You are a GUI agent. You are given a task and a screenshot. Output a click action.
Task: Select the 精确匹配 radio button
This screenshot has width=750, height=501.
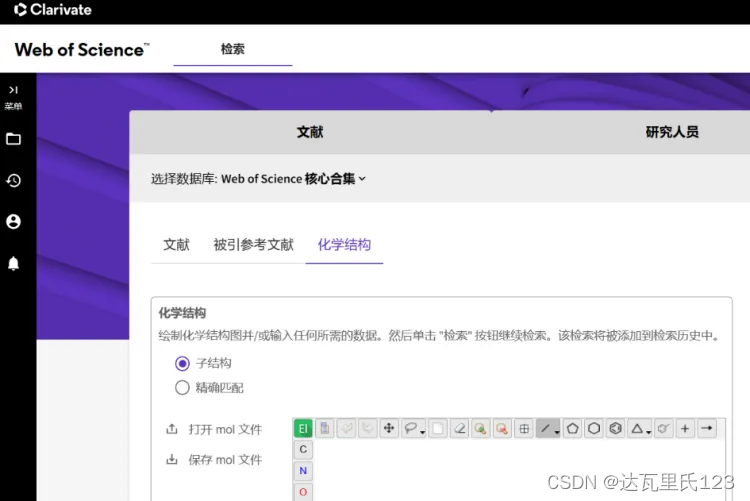click(182, 388)
